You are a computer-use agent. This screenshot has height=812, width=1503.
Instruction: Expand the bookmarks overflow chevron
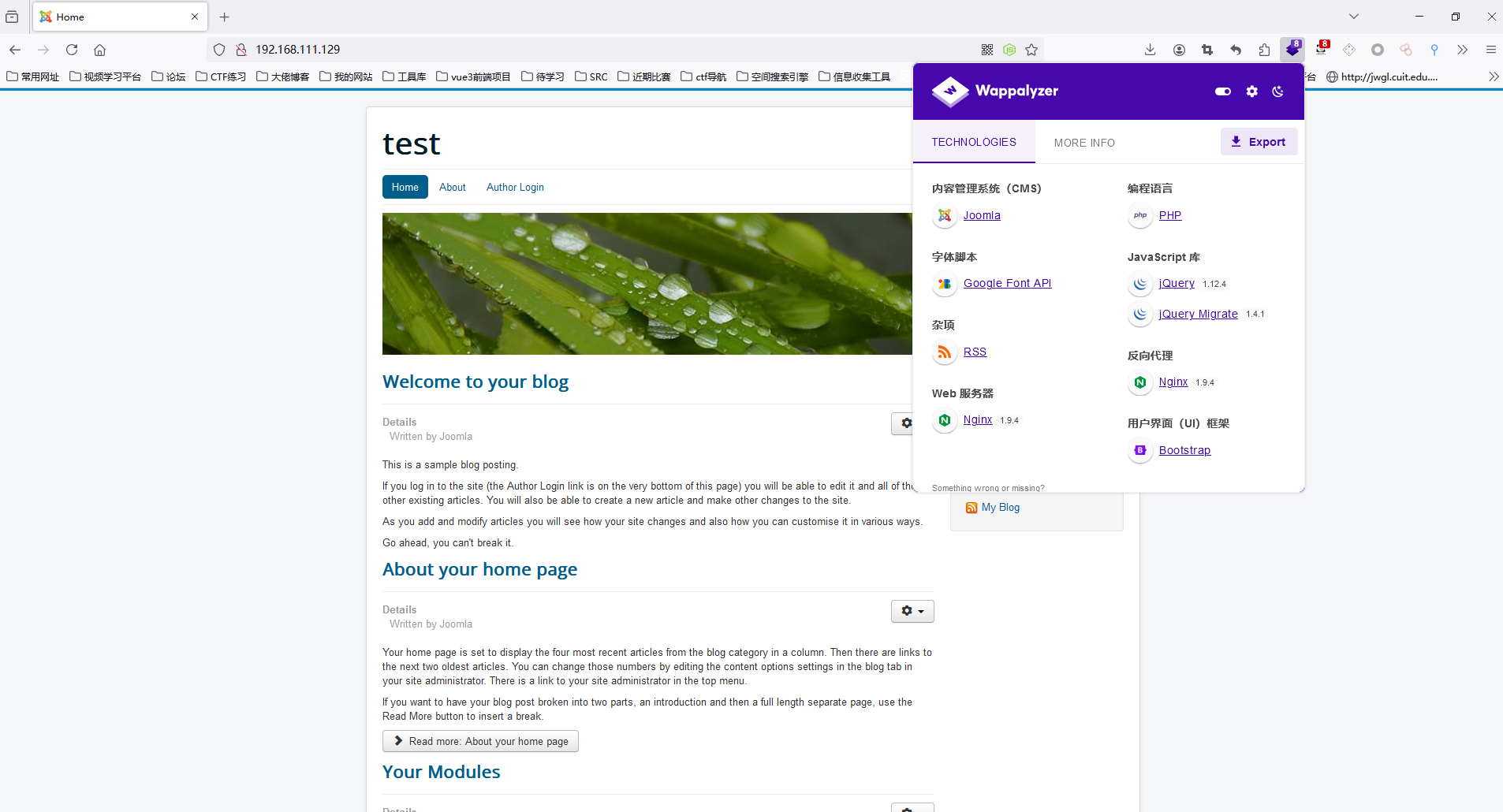(x=1493, y=76)
